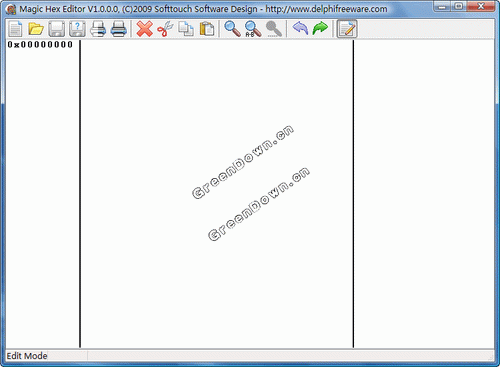
Task: Click the Edit Mode status bar label
Action: click(27, 356)
